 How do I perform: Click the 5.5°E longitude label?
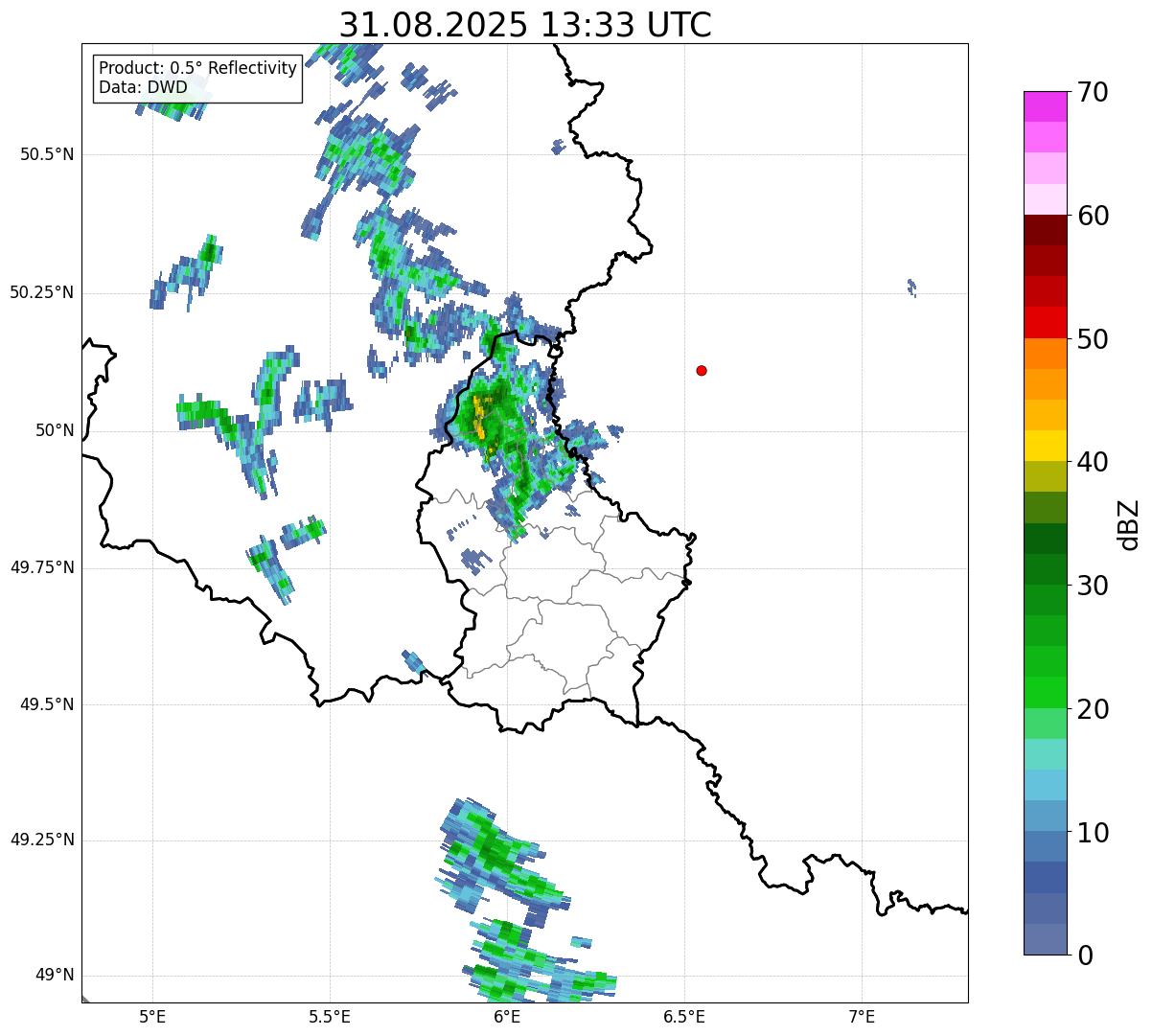tap(330, 1017)
